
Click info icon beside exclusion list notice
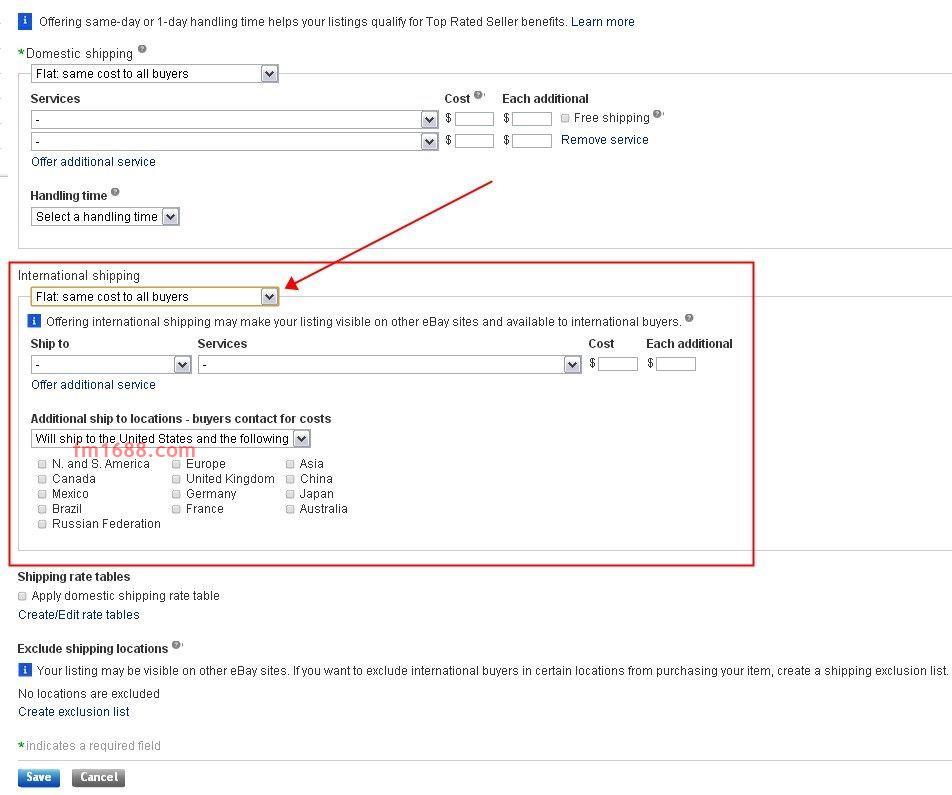[x=24, y=670]
